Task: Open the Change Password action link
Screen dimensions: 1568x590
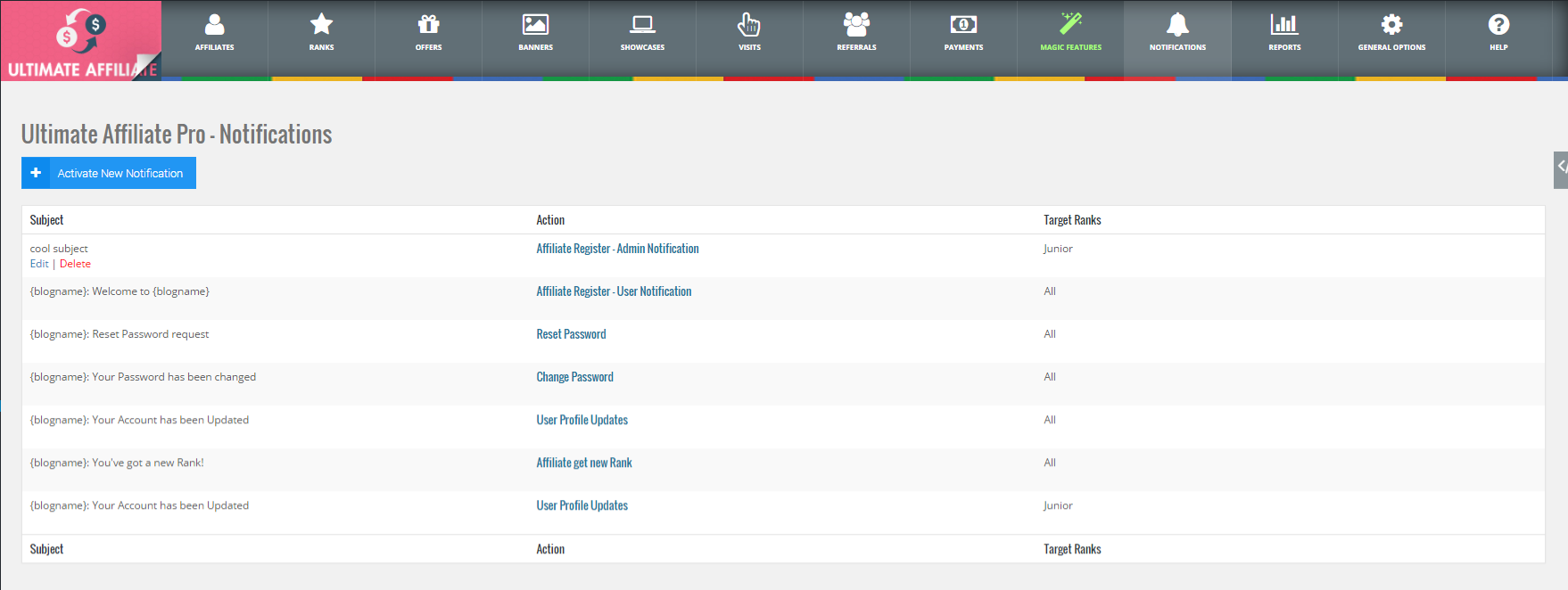Action: [x=574, y=377]
